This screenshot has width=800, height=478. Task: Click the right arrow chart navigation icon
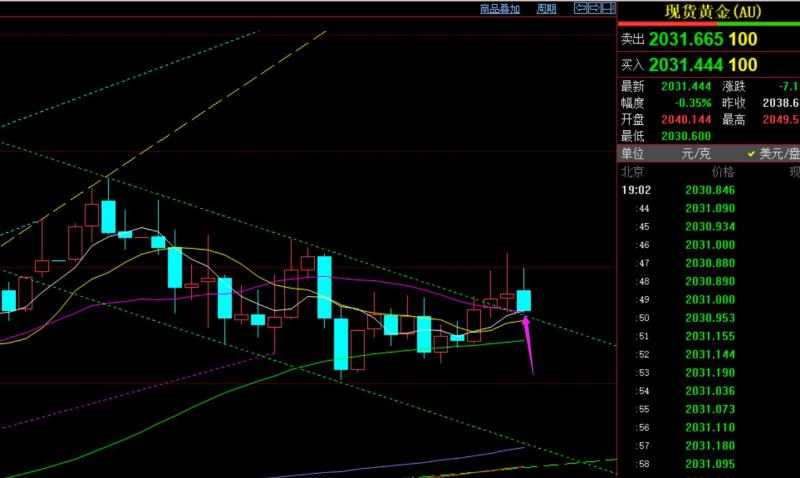(593, 9)
